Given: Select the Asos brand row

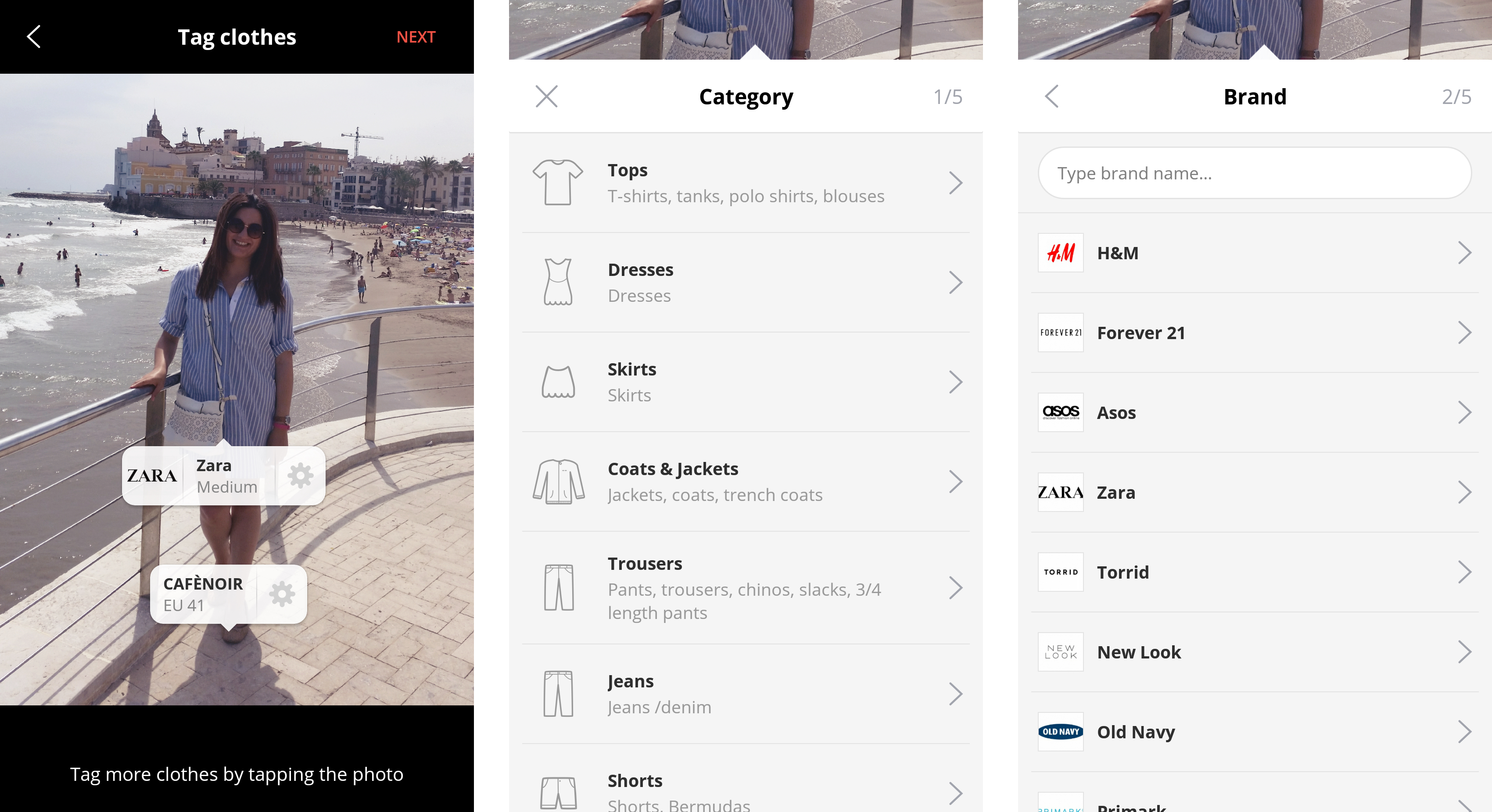Looking at the screenshot, I should pyautogui.click(x=1254, y=413).
